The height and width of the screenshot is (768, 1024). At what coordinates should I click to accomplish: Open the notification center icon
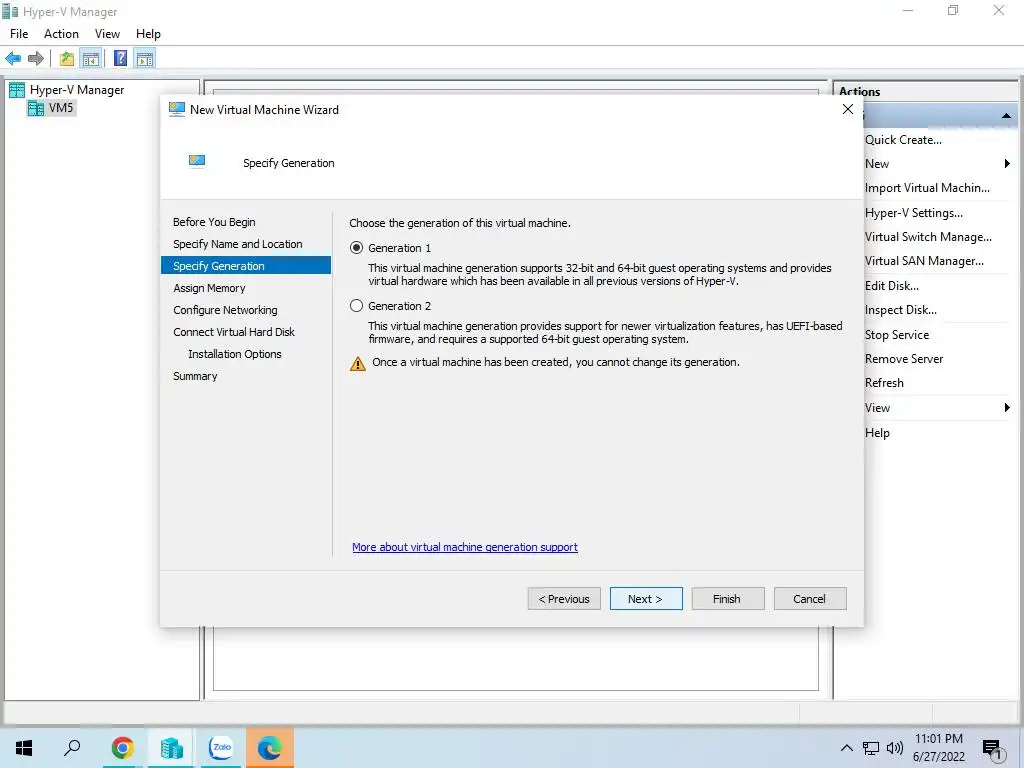[992, 750]
